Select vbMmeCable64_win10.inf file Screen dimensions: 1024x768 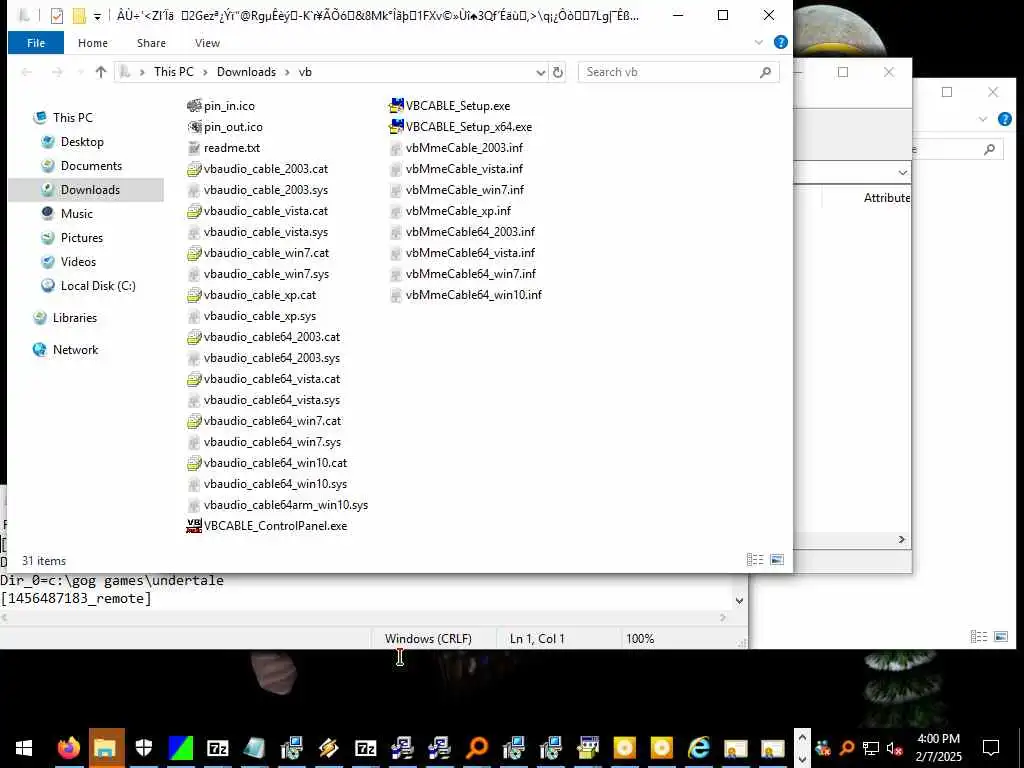466,295
